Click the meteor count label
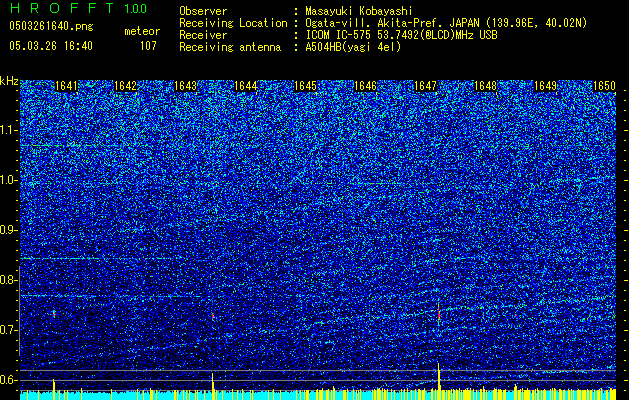 tap(142, 31)
